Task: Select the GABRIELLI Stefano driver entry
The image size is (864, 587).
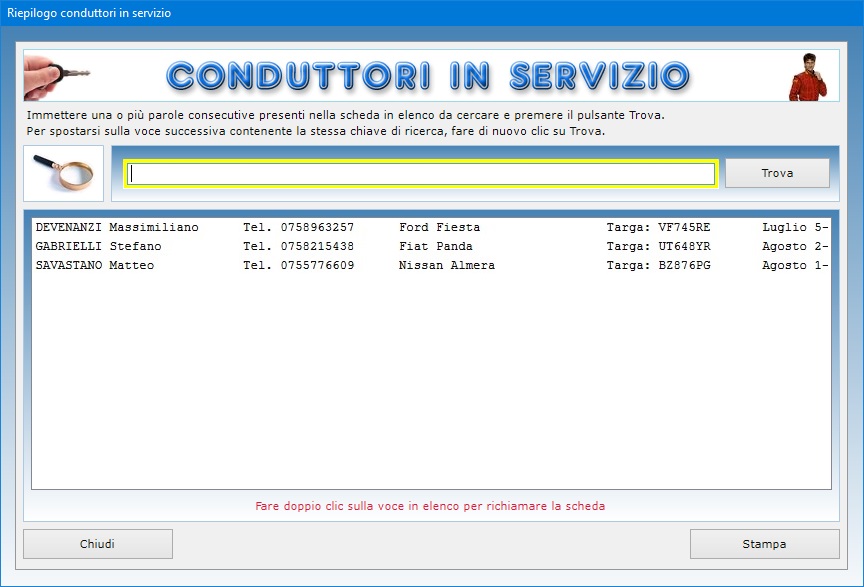Action: tap(98, 246)
